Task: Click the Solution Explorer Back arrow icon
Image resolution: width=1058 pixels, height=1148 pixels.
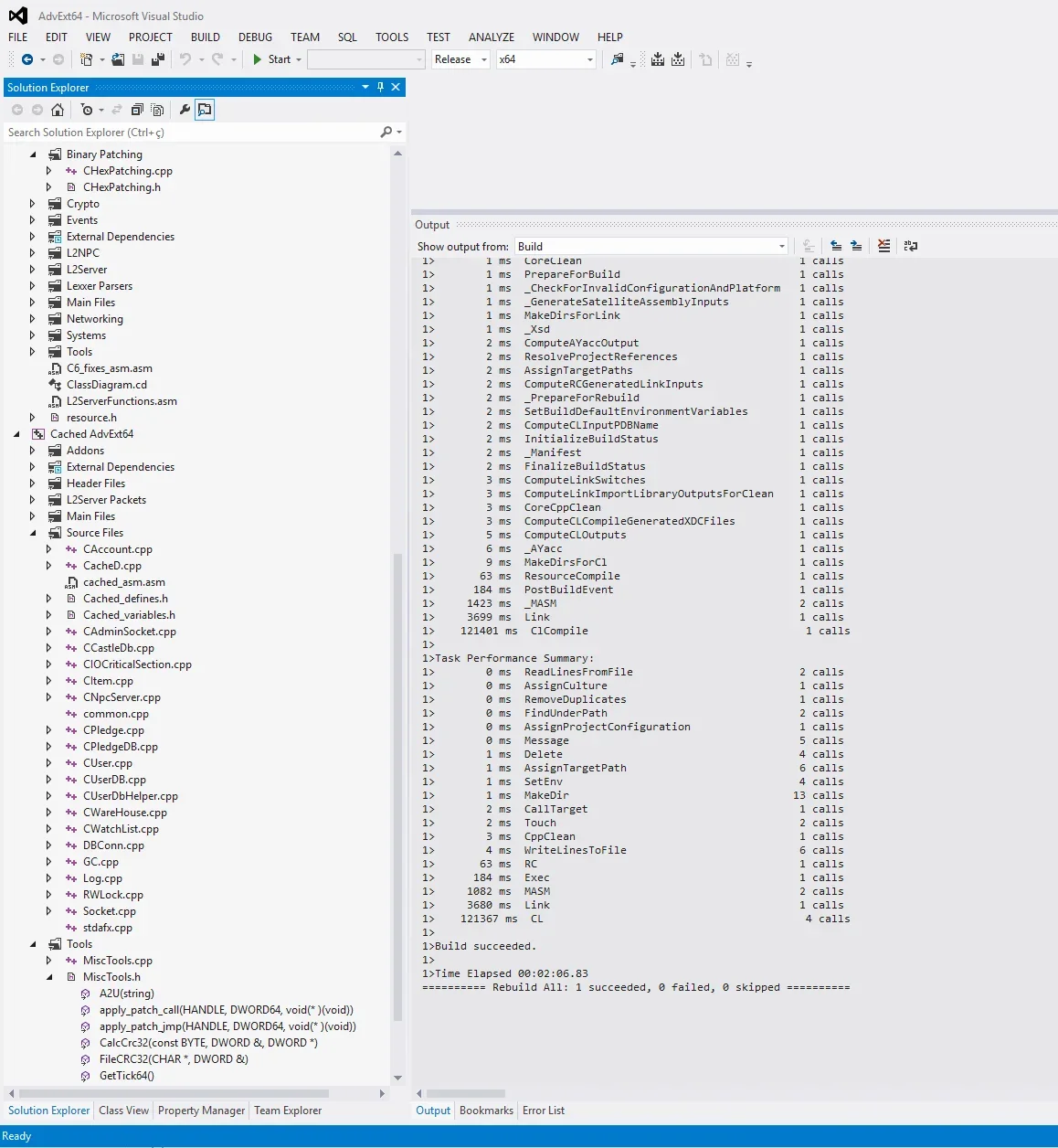Action: click(17, 110)
